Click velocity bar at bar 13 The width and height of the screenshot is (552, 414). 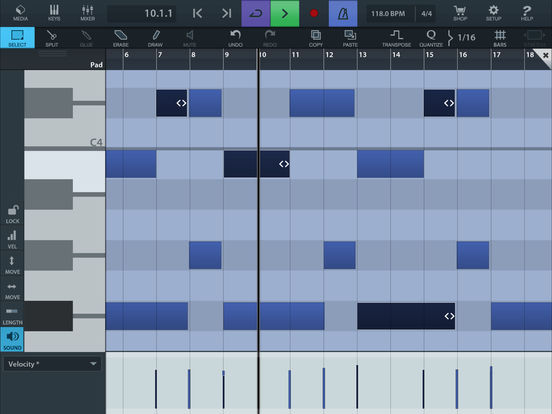357,387
